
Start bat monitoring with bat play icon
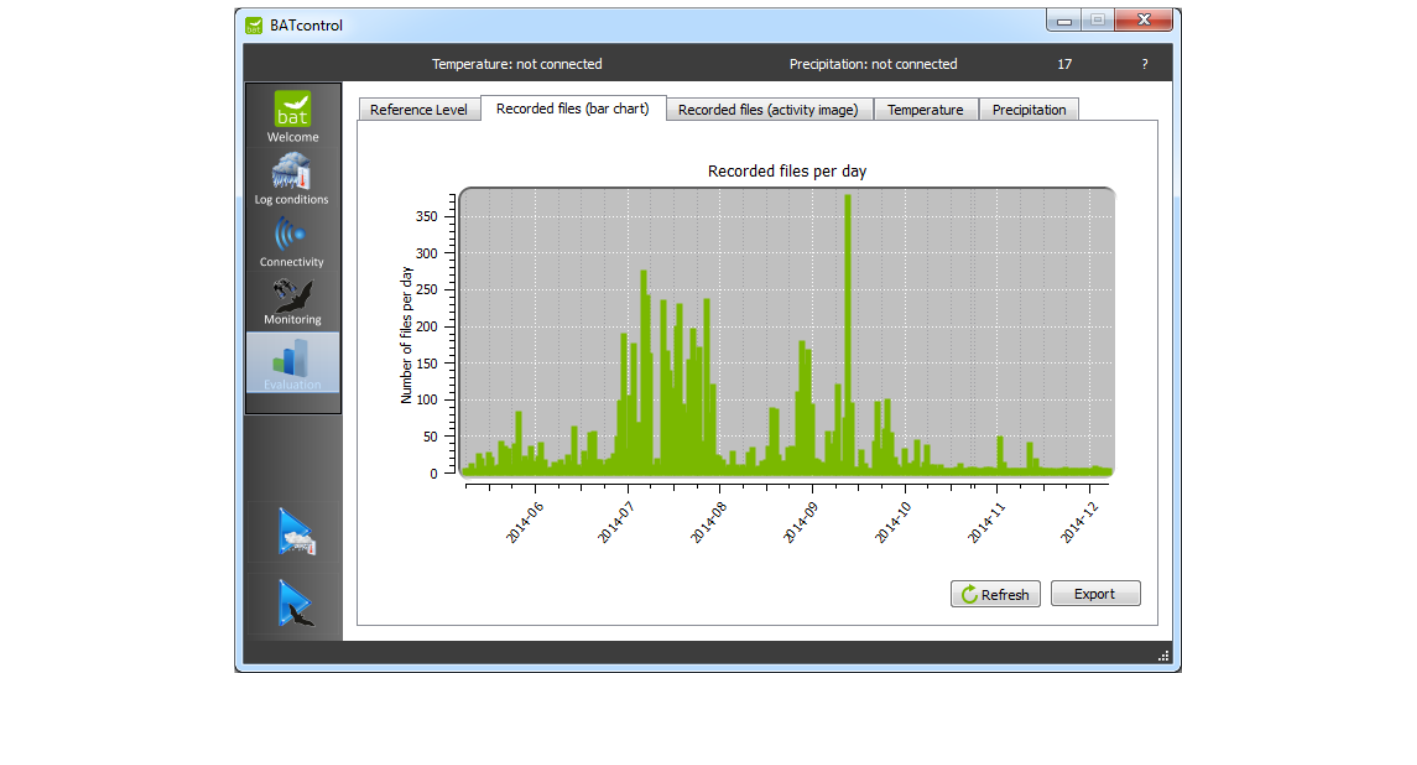pos(295,603)
